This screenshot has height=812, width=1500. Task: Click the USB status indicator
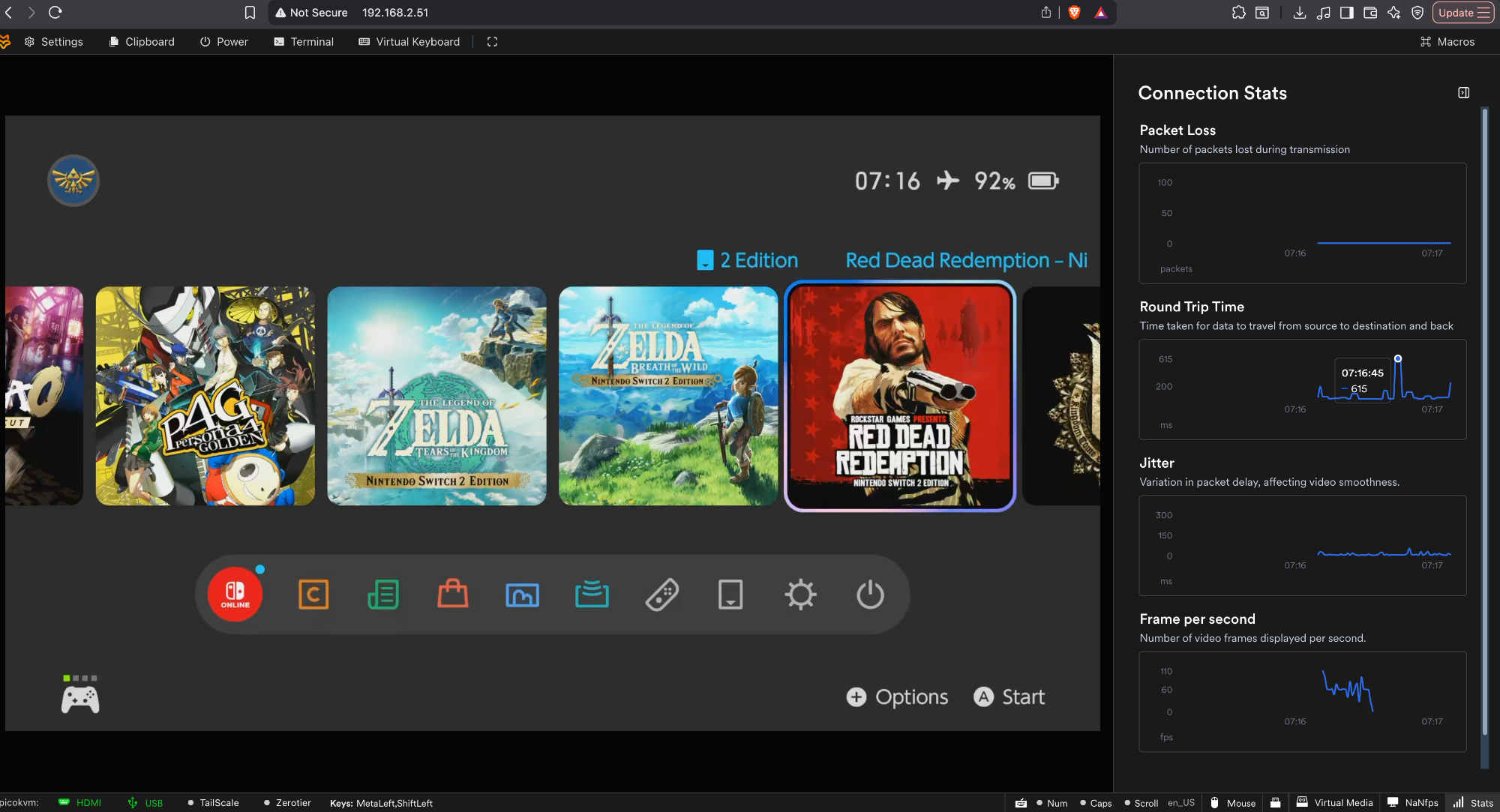click(x=145, y=803)
